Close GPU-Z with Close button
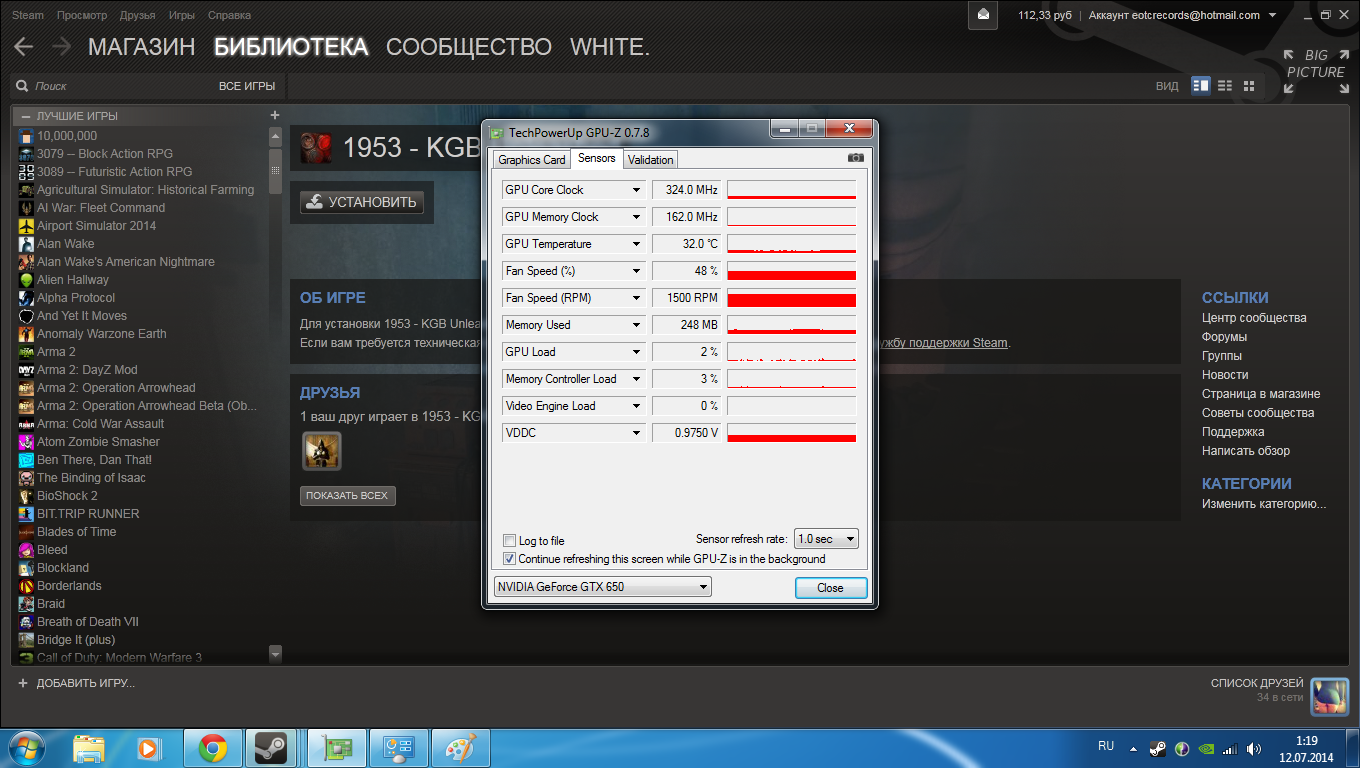This screenshot has height=768, width=1360. tap(831, 588)
